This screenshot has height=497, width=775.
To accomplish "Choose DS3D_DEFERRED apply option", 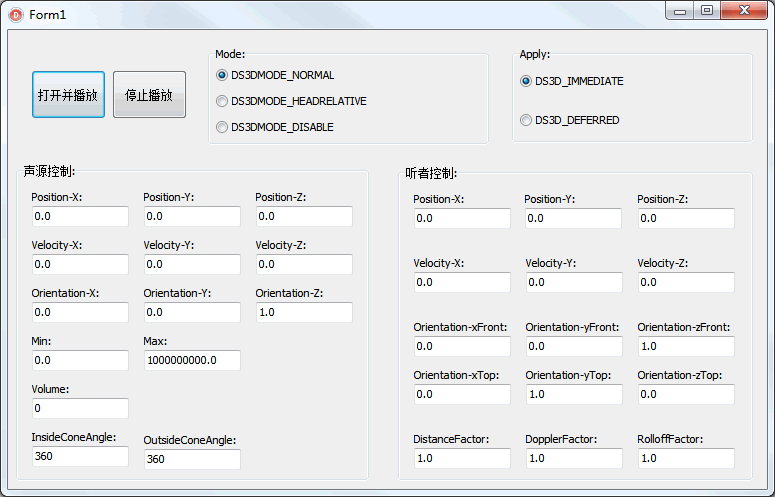I will 570,120.
